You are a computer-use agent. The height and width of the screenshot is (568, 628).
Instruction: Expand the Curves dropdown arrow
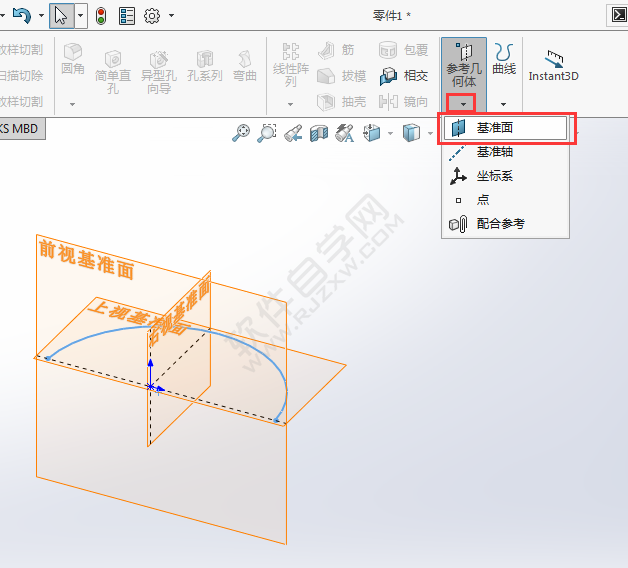tap(503, 104)
